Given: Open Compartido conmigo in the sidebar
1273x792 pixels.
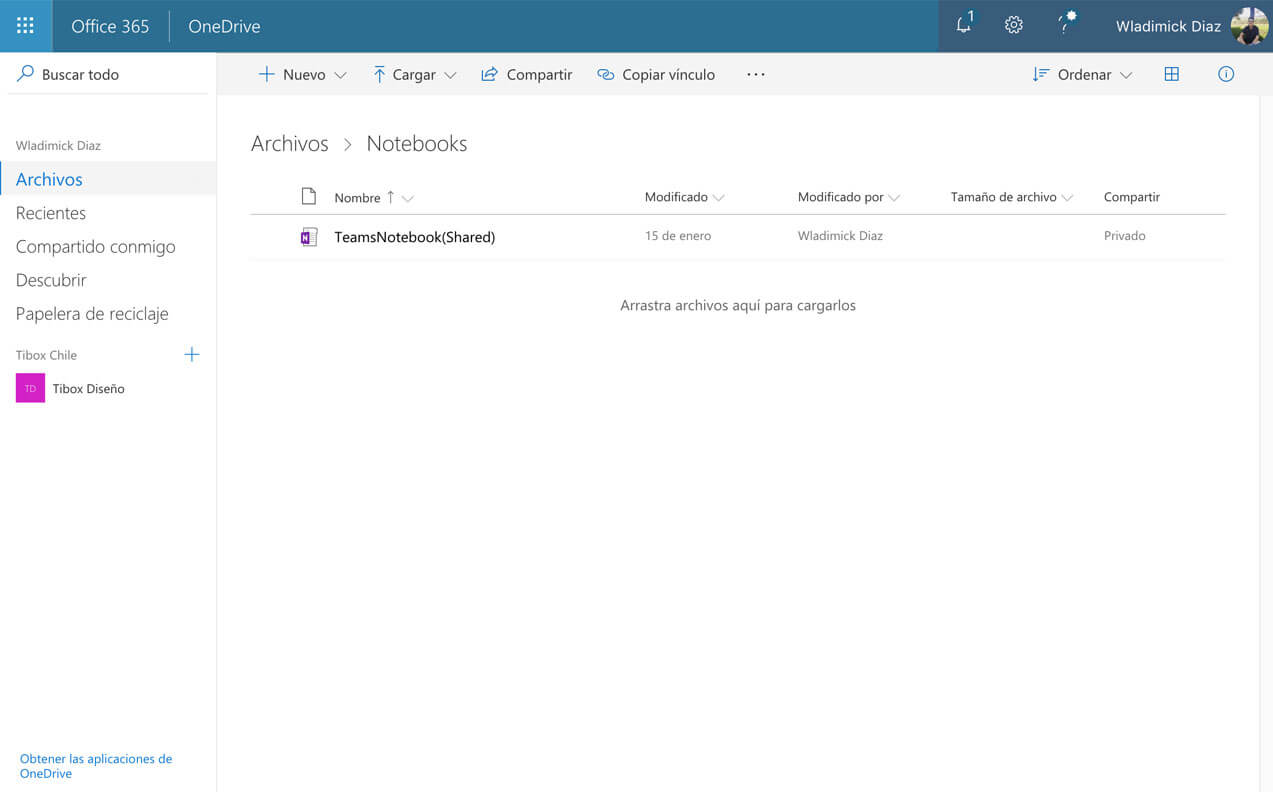Looking at the screenshot, I should (96, 246).
